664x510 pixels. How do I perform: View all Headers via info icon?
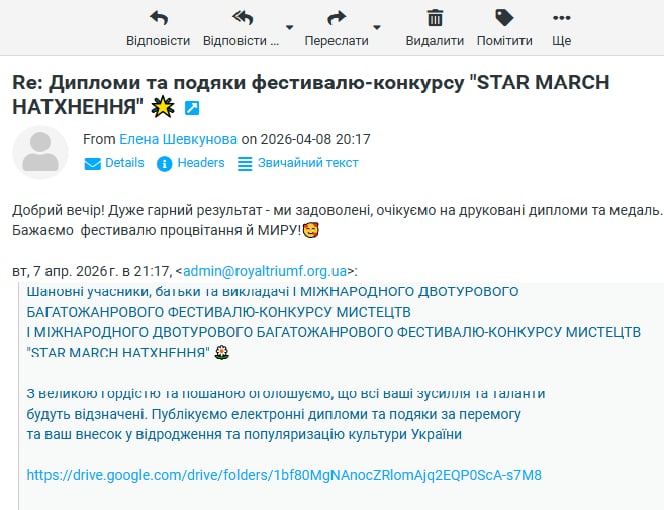[191, 163]
